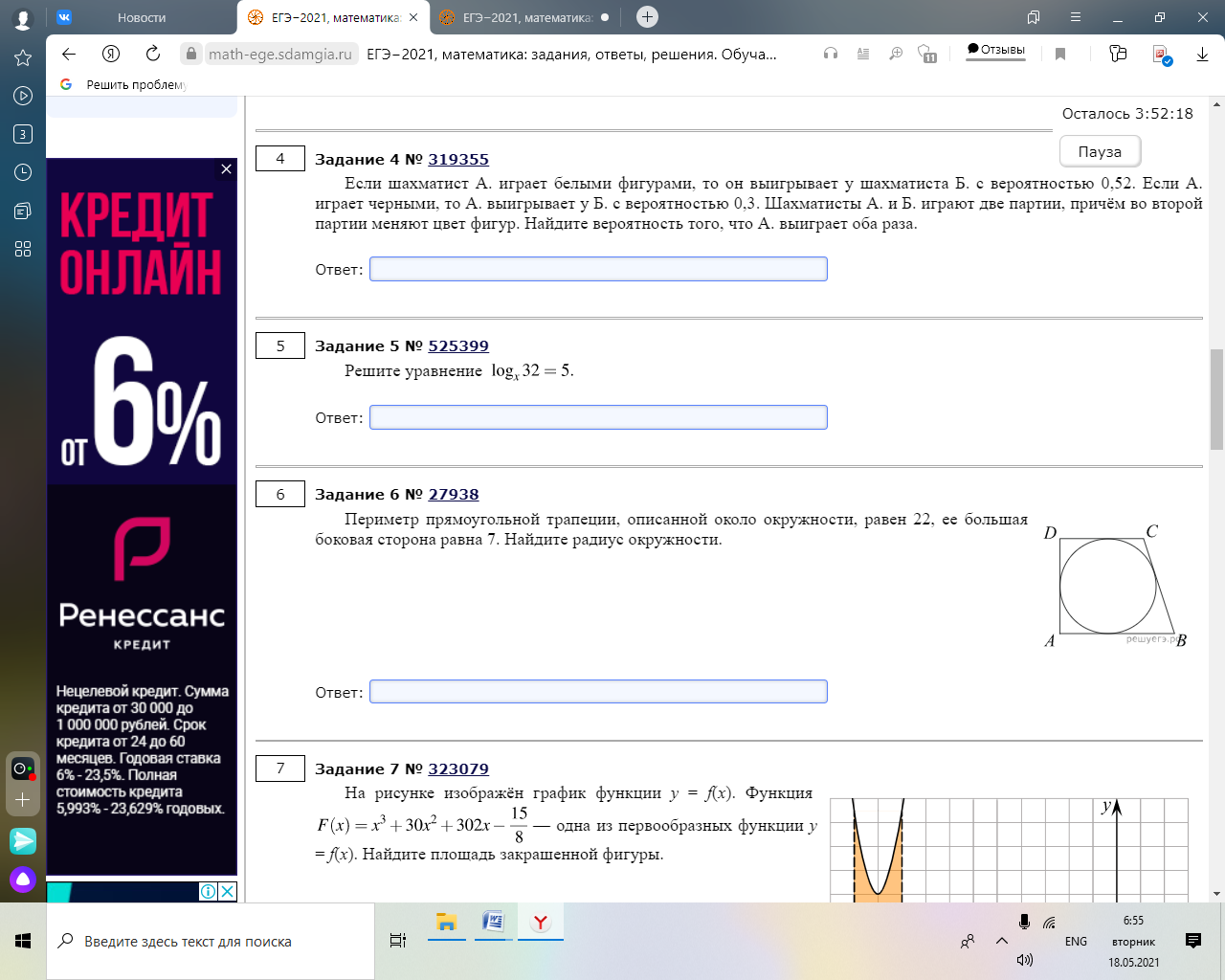
Task: Click the Windows taskbar search box
Action: 211,942
